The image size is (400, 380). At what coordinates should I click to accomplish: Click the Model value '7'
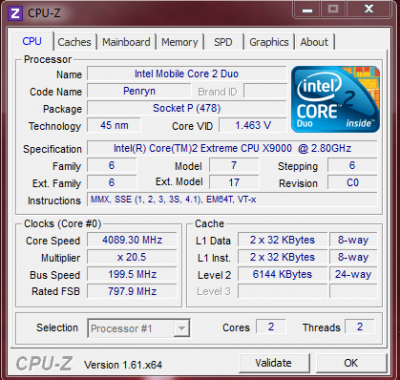(234, 165)
